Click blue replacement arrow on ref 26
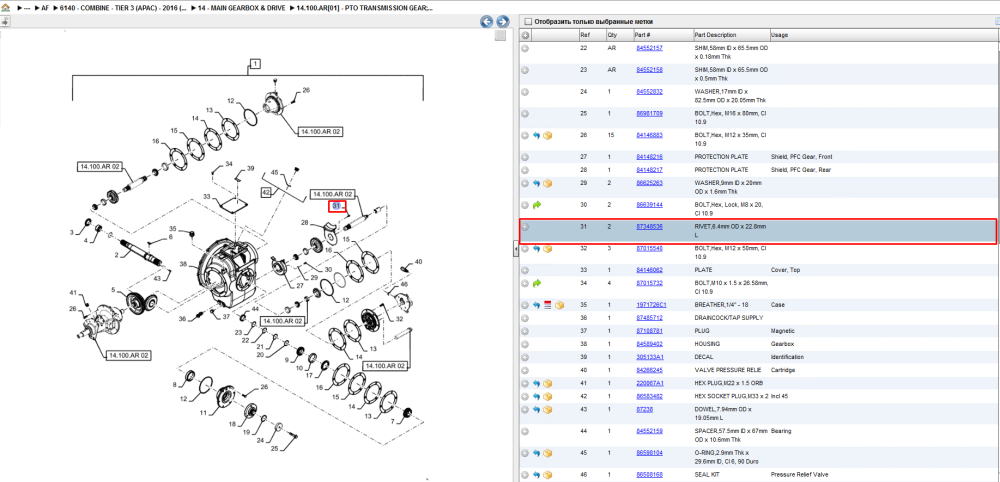This screenshot has height=482, width=1000. pyautogui.click(x=536, y=135)
